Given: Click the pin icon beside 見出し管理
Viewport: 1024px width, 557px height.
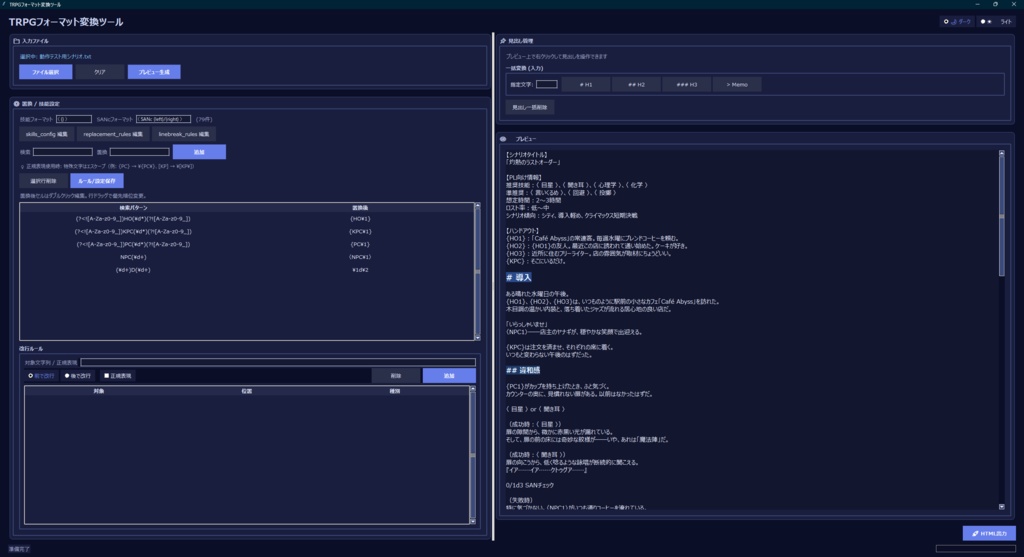Looking at the screenshot, I should click(x=503, y=41).
